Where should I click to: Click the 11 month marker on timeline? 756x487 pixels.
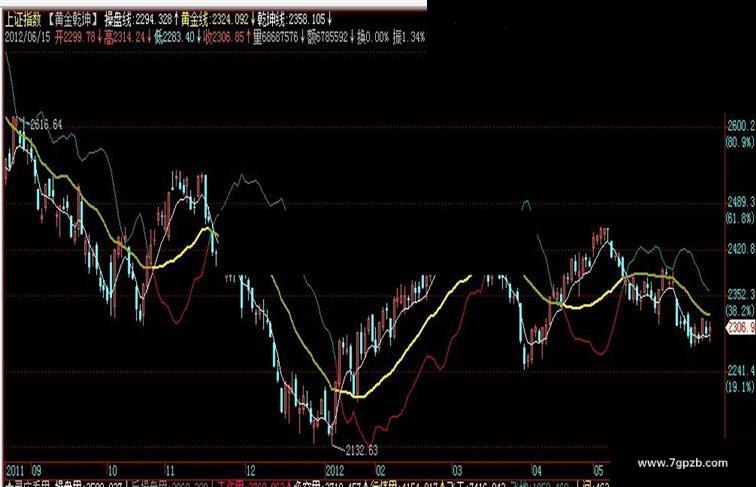171,471
